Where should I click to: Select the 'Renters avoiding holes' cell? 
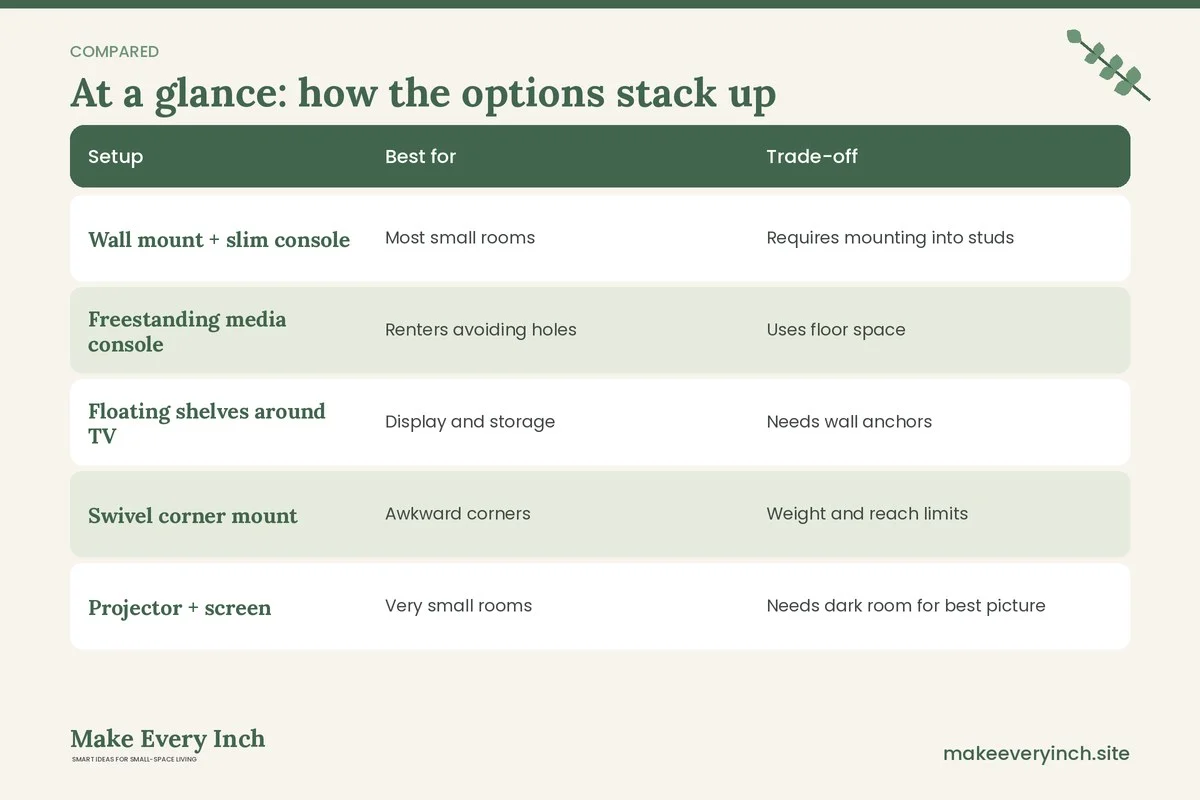click(481, 330)
